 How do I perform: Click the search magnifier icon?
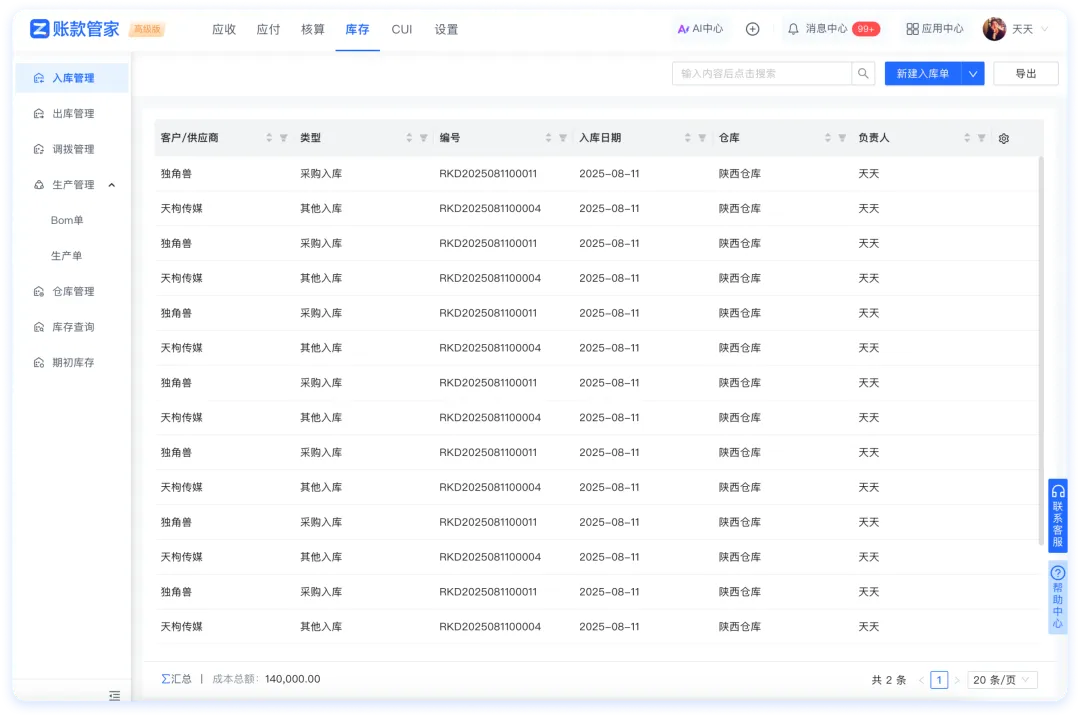[862, 73]
